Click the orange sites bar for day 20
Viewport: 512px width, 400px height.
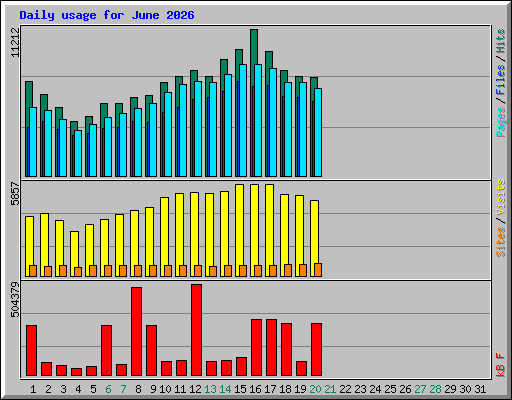coord(318,270)
